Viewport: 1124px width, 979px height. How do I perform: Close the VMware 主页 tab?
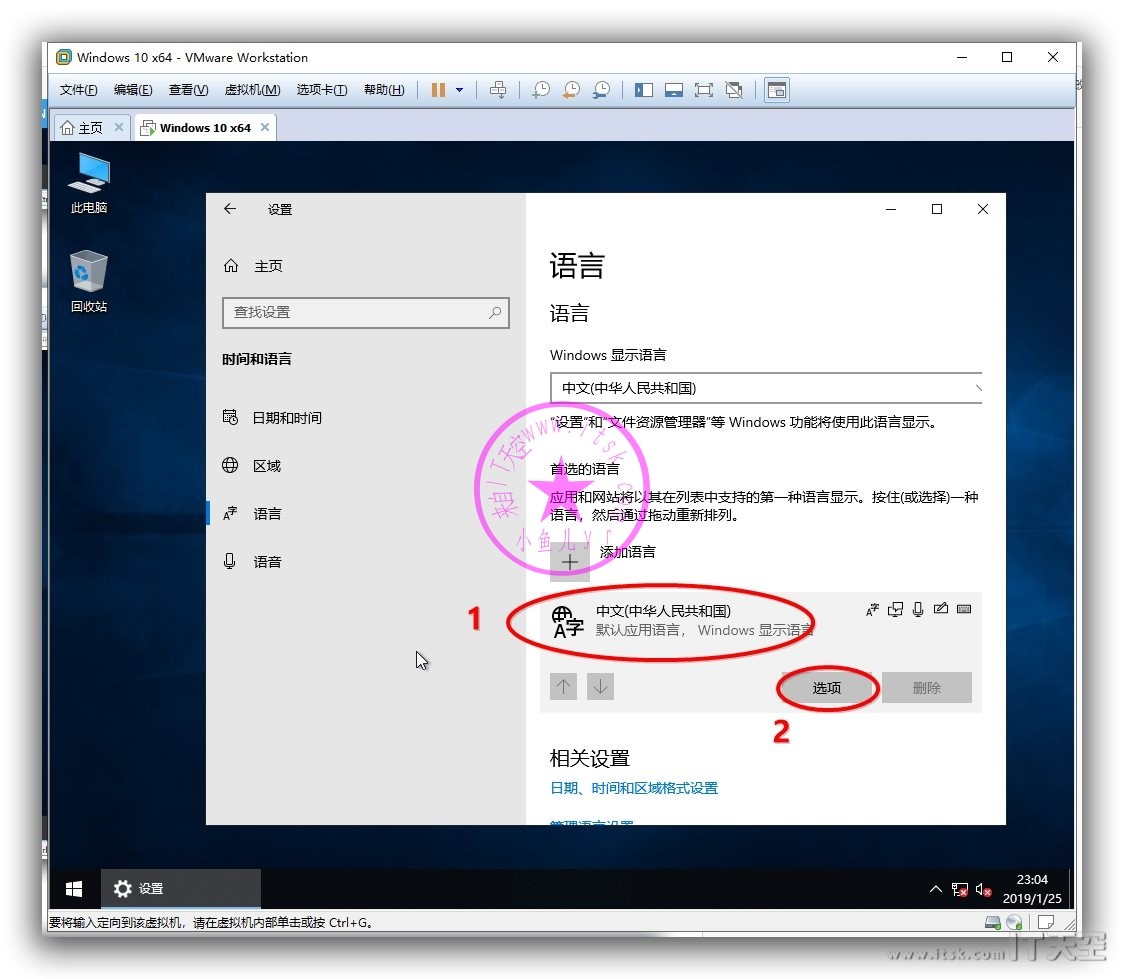coord(119,127)
